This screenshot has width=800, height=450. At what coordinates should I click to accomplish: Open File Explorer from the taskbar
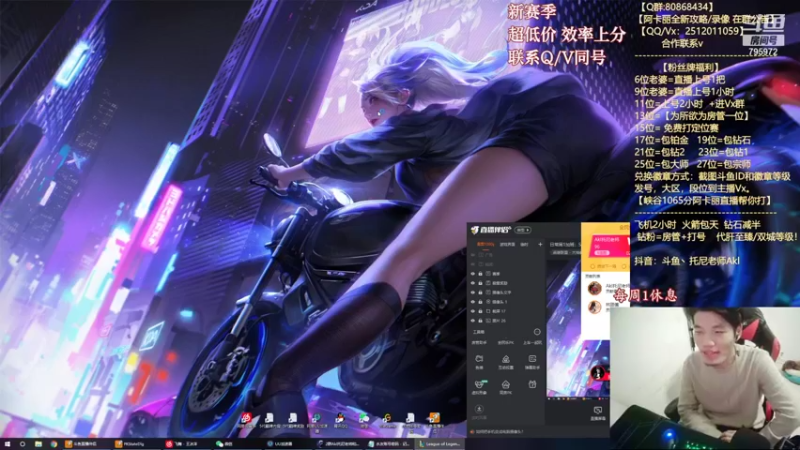pyautogui.click(x=38, y=444)
